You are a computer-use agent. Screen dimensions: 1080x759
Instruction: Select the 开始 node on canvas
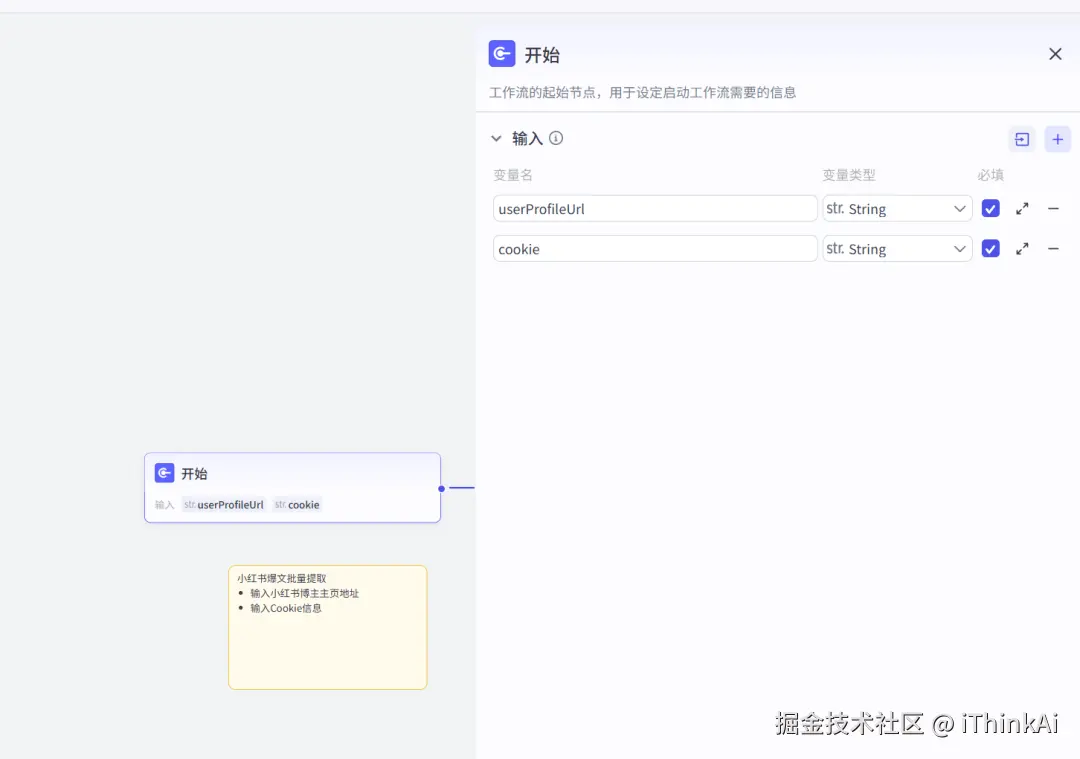coord(292,488)
